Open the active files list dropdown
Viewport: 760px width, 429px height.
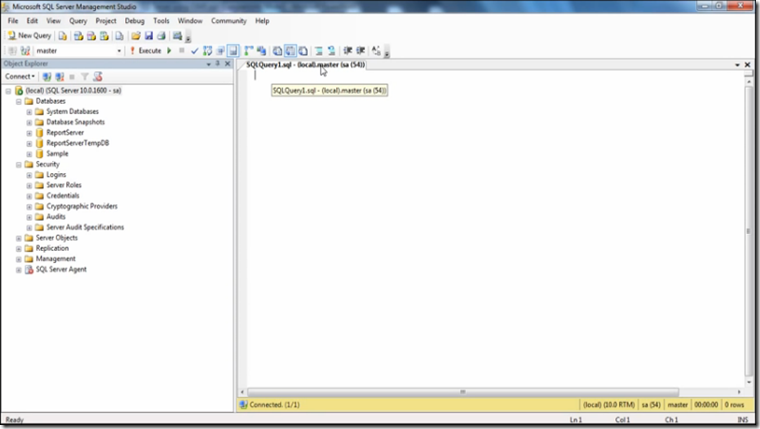pyautogui.click(x=738, y=65)
